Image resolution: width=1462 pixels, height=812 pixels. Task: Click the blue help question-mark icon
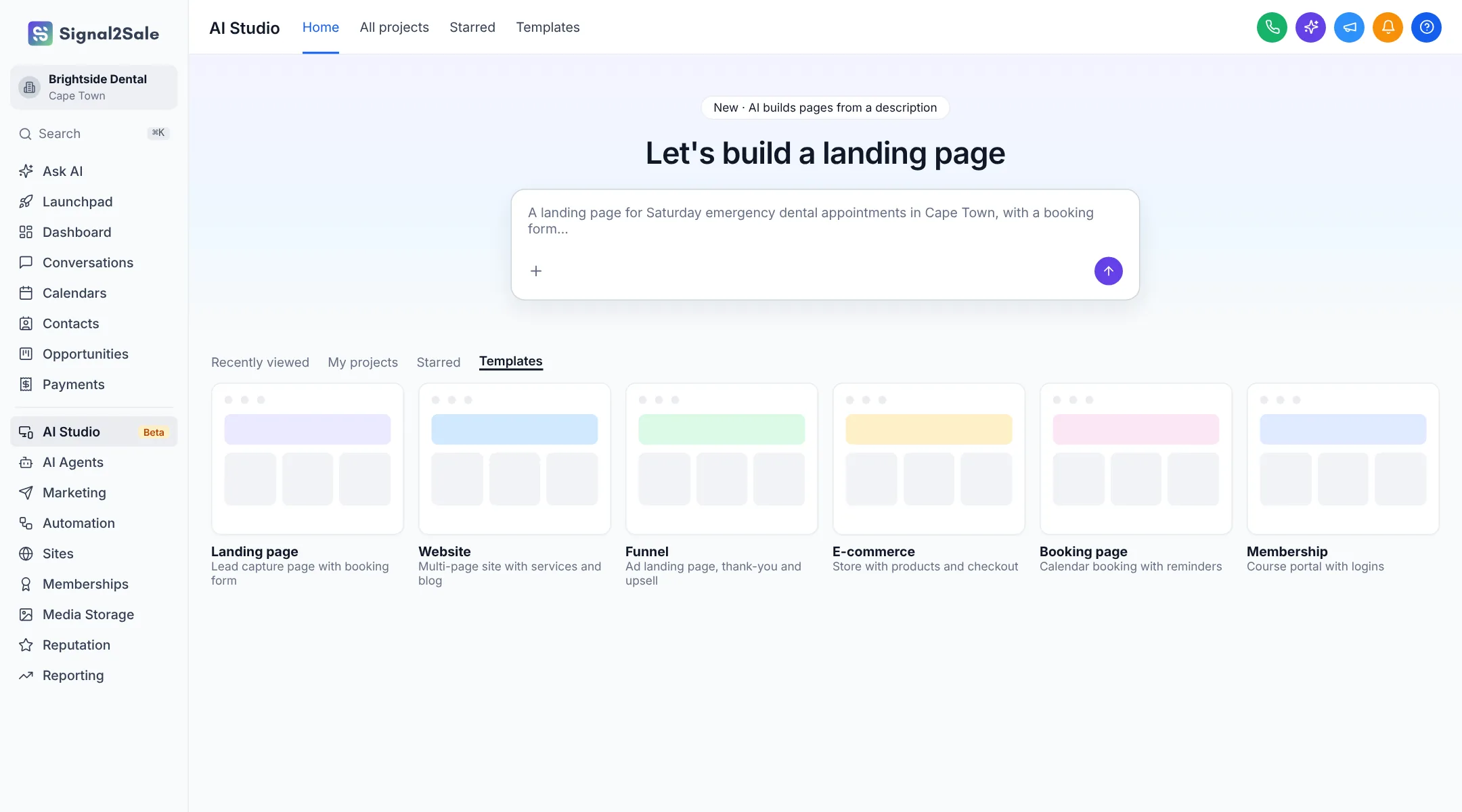pyautogui.click(x=1426, y=27)
